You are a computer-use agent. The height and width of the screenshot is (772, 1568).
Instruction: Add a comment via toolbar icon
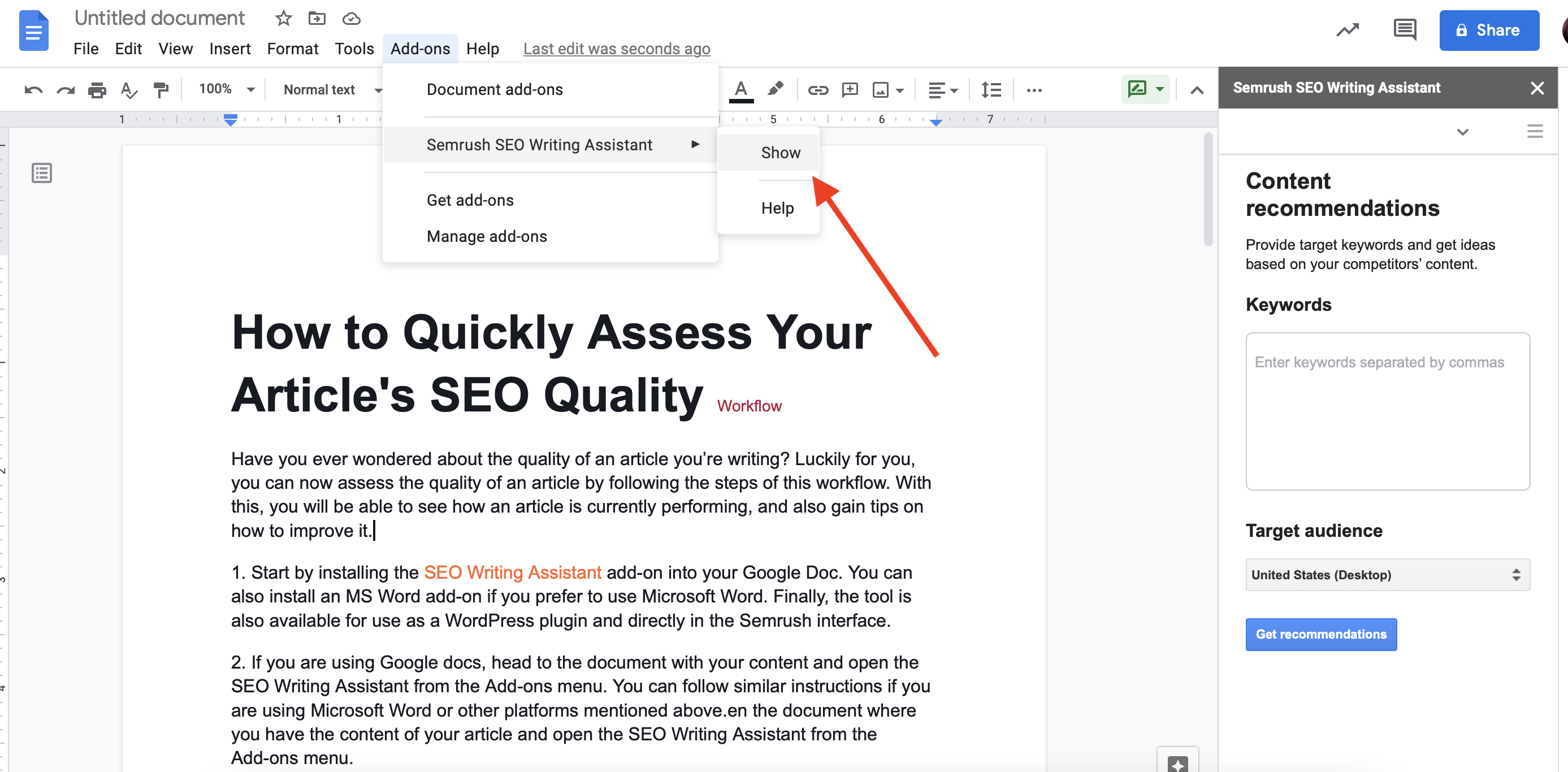pyautogui.click(x=850, y=90)
